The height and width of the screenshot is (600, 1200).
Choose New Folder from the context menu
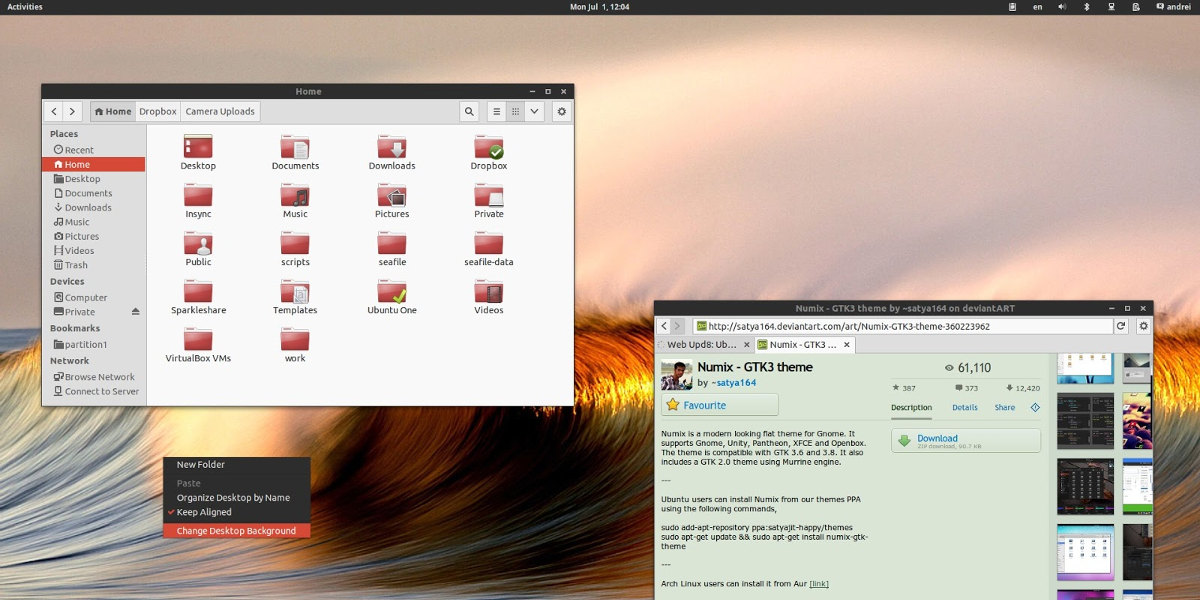(x=237, y=465)
